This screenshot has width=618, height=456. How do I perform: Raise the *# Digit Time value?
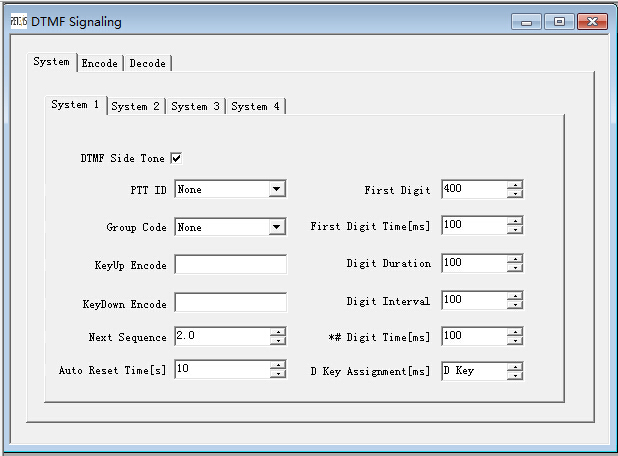(x=514, y=331)
